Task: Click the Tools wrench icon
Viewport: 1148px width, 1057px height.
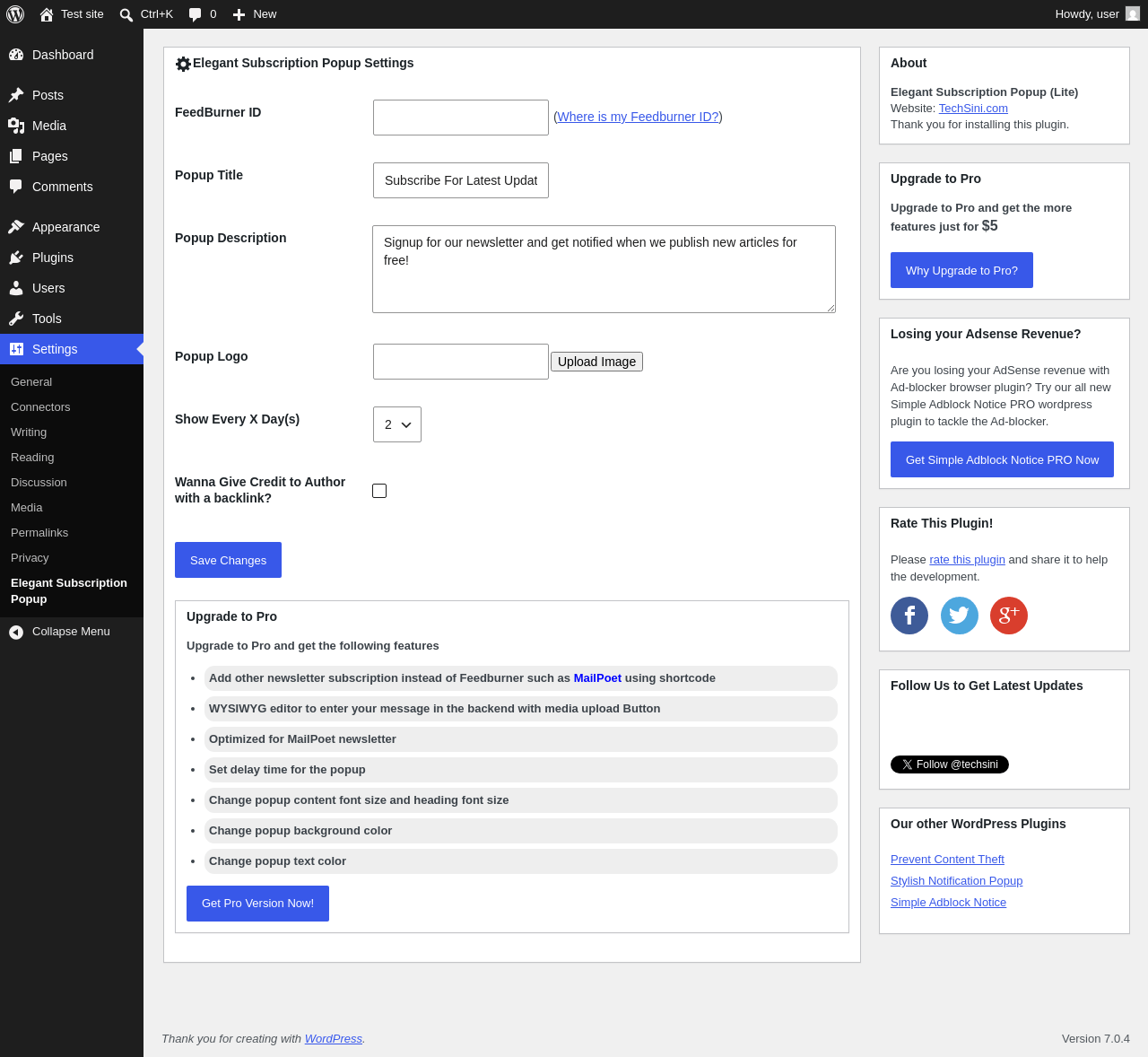Action: (x=16, y=319)
